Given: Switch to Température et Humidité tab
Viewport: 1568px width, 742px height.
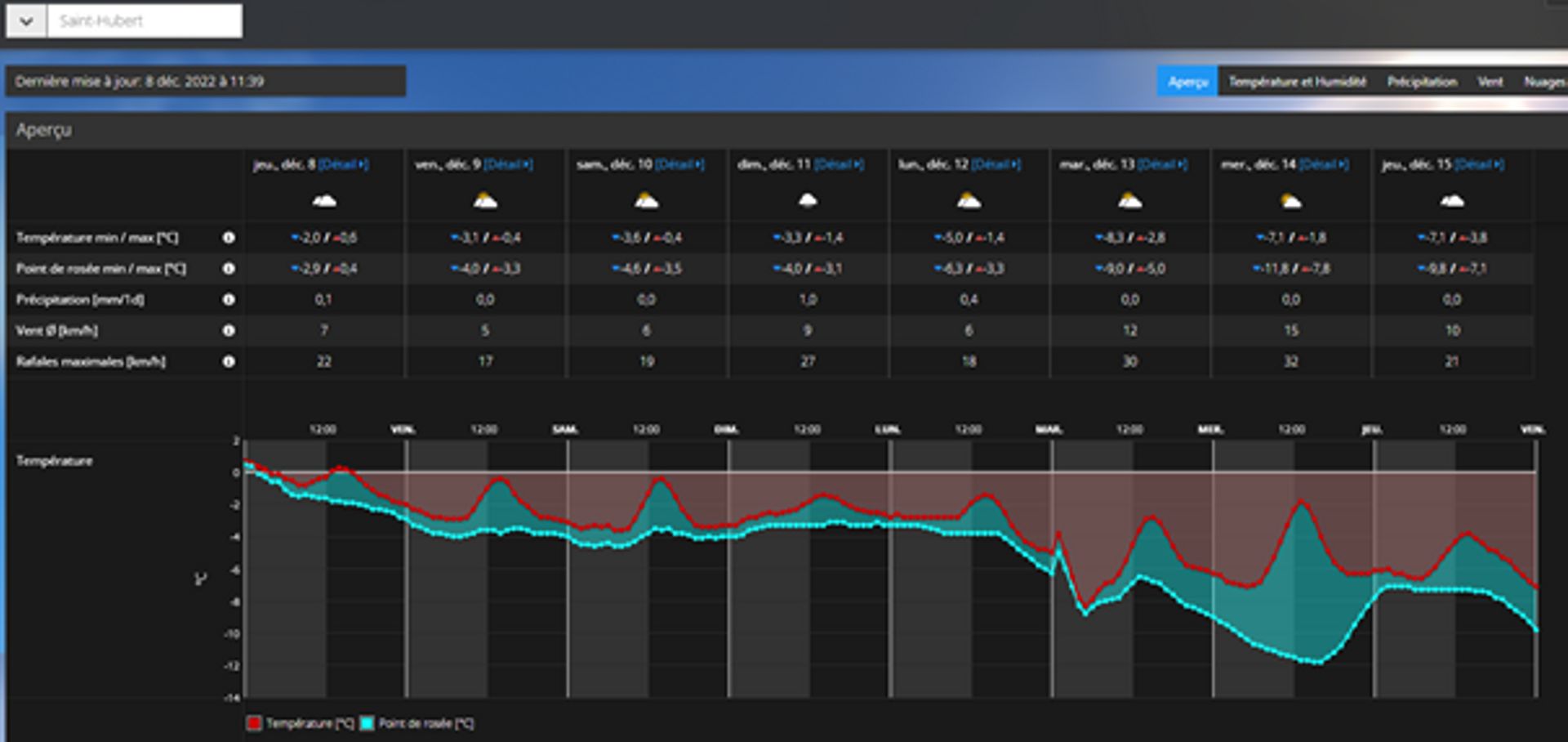Looking at the screenshot, I should (x=1297, y=81).
